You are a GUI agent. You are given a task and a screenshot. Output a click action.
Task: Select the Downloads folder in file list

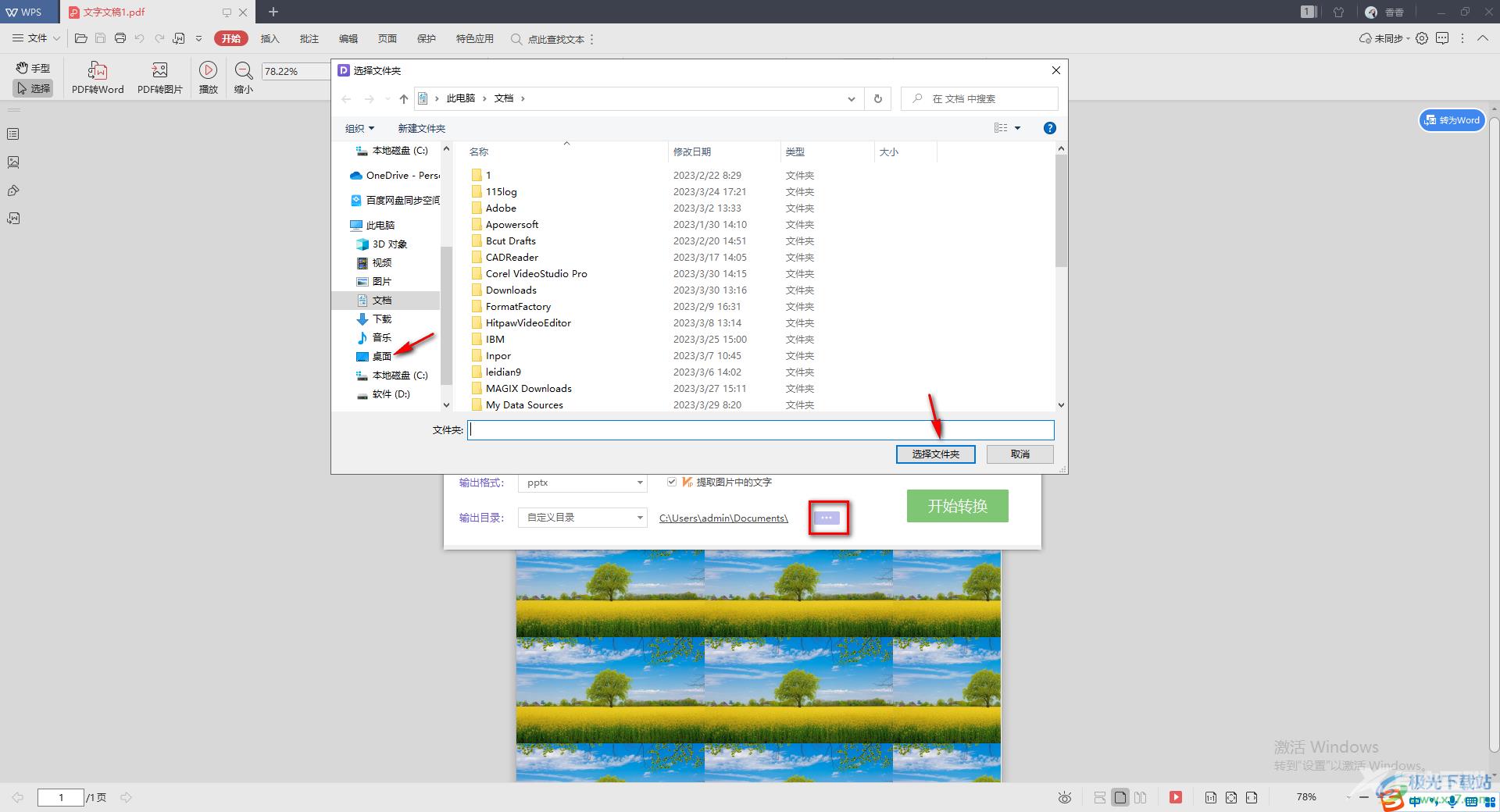click(x=511, y=290)
